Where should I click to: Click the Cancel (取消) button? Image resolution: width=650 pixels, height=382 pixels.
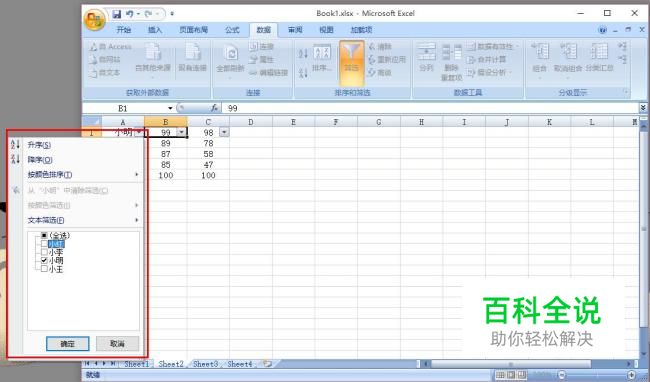(117, 343)
